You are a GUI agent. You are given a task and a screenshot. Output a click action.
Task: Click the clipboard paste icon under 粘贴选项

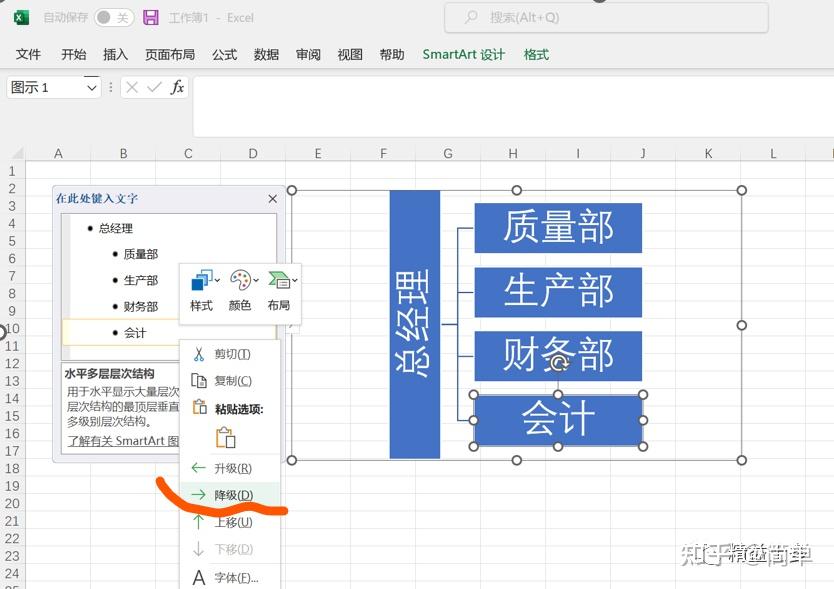[x=224, y=436]
